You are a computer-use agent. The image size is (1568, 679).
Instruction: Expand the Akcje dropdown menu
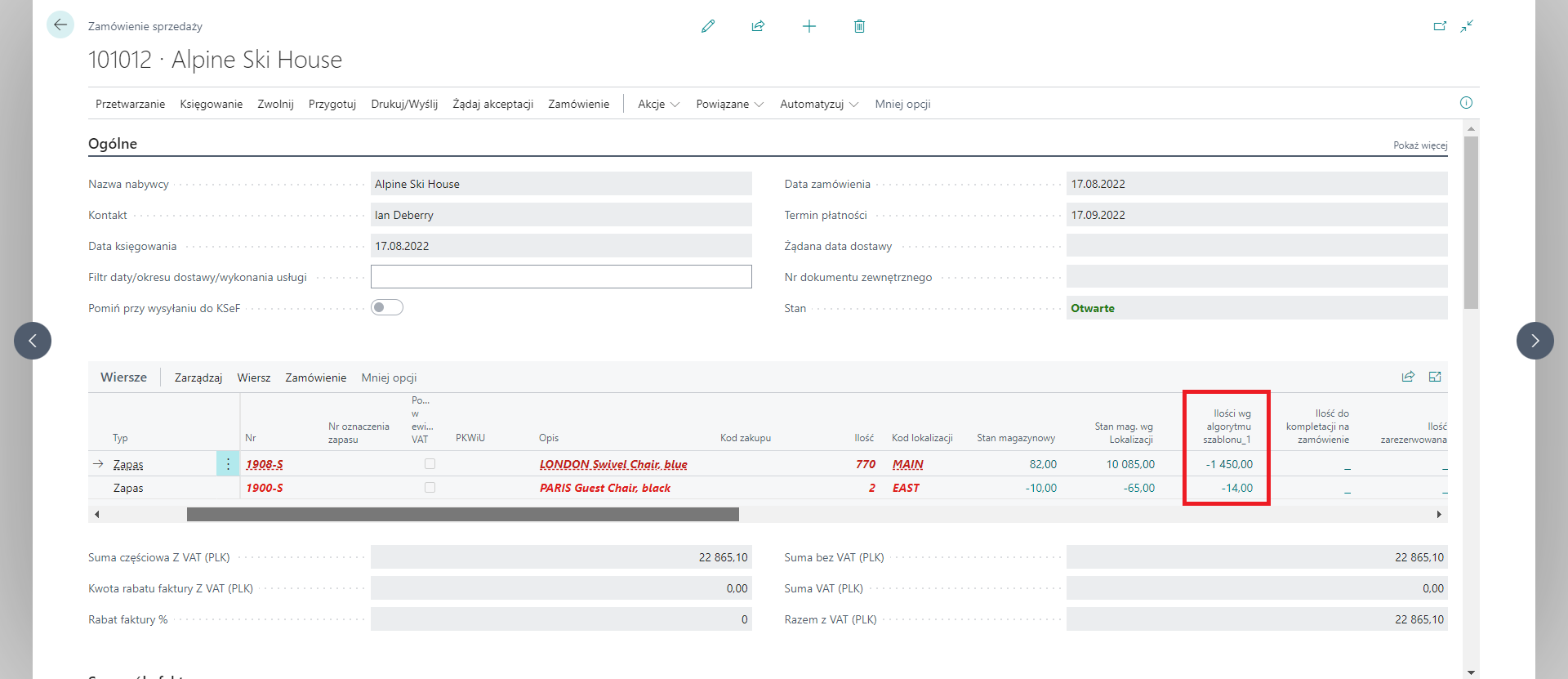[658, 104]
